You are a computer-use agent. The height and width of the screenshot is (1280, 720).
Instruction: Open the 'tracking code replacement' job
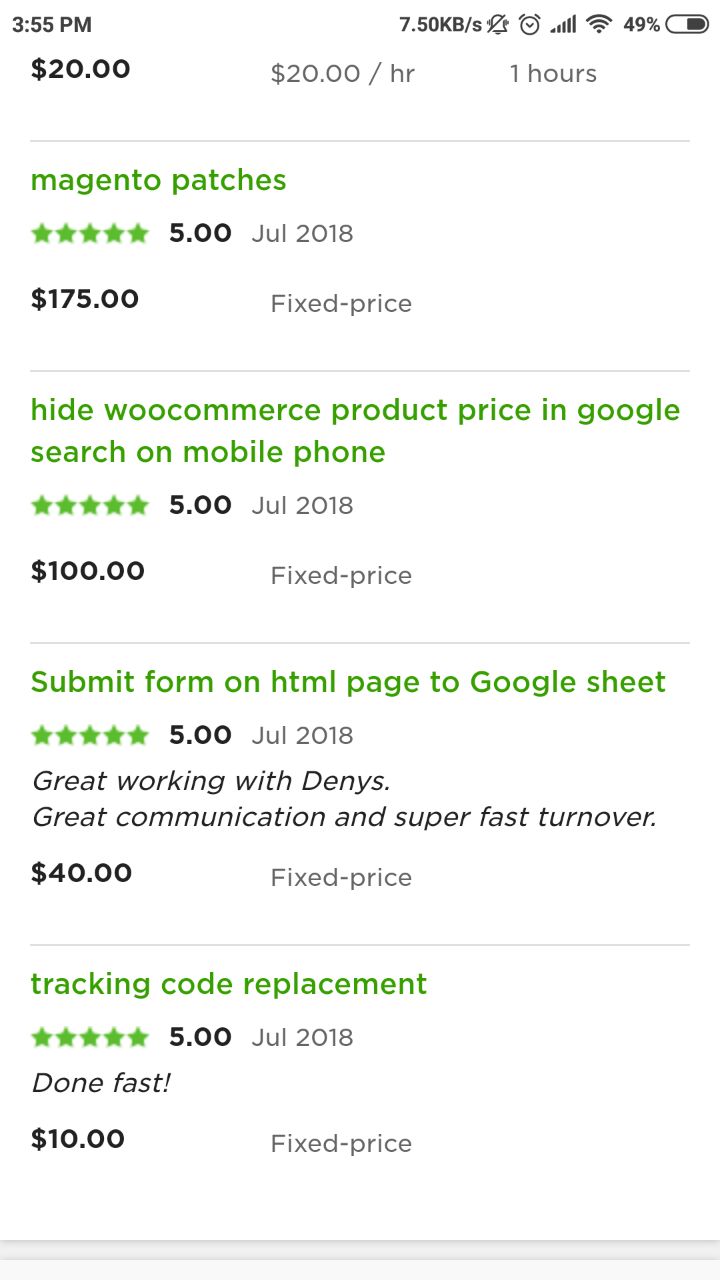click(229, 984)
